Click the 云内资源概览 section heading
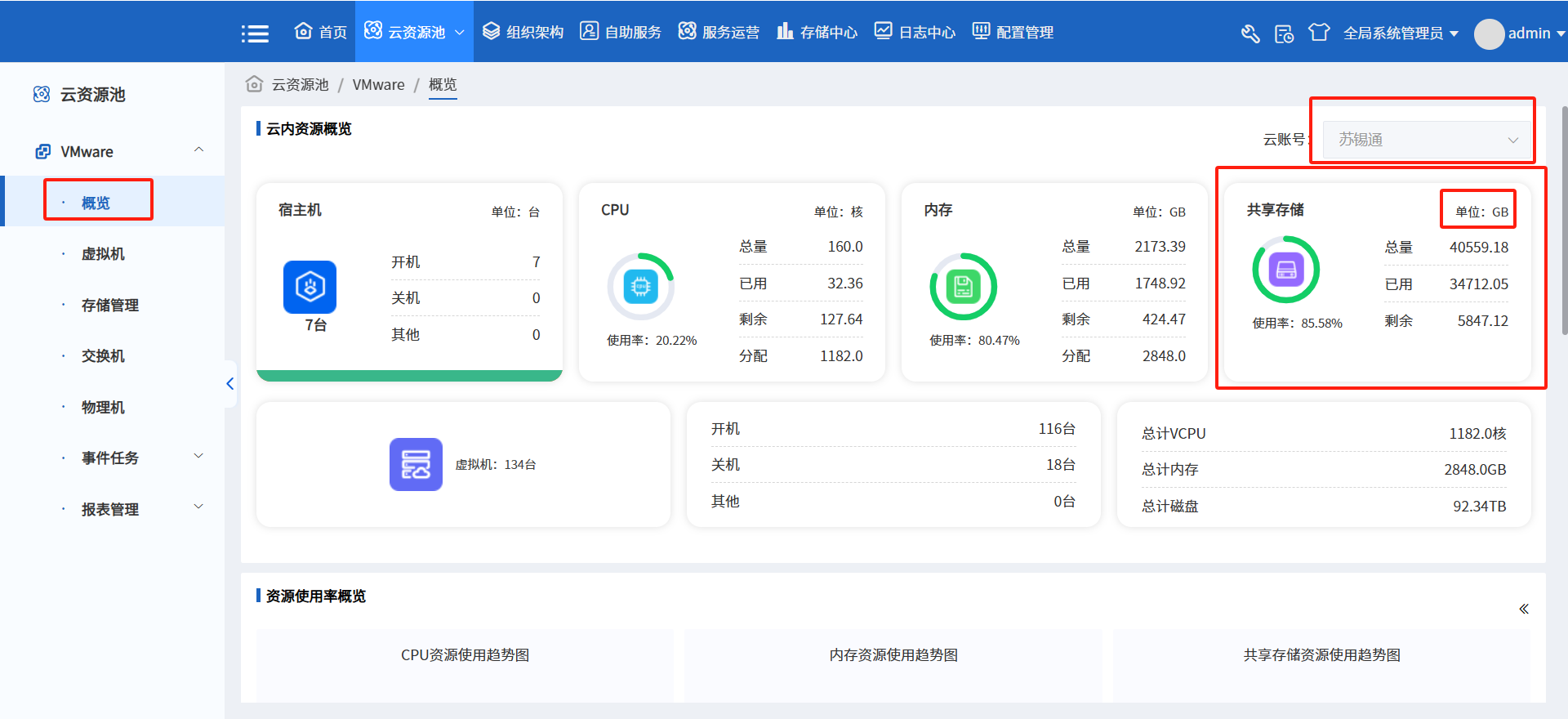This screenshot has height=719, width=1568. (x=309, y=128)
